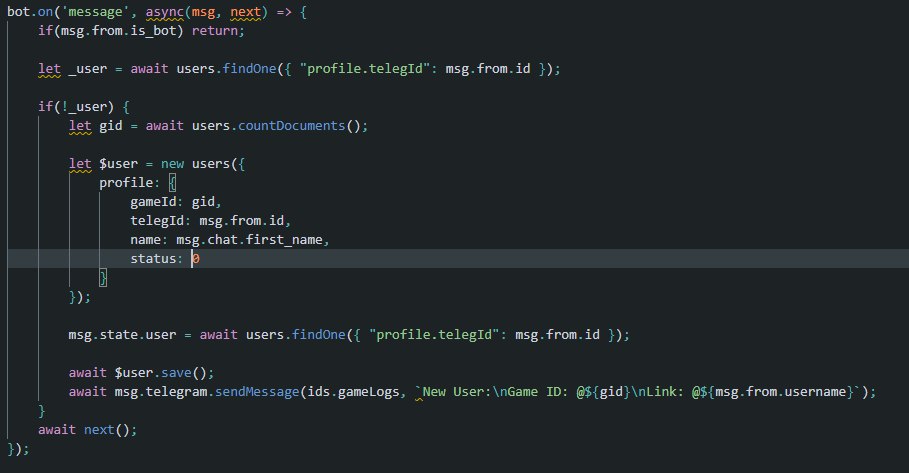Viewport: 909px width, 473px height.
Task: Click the gid variable declaration
Action: tap(111, 126)
